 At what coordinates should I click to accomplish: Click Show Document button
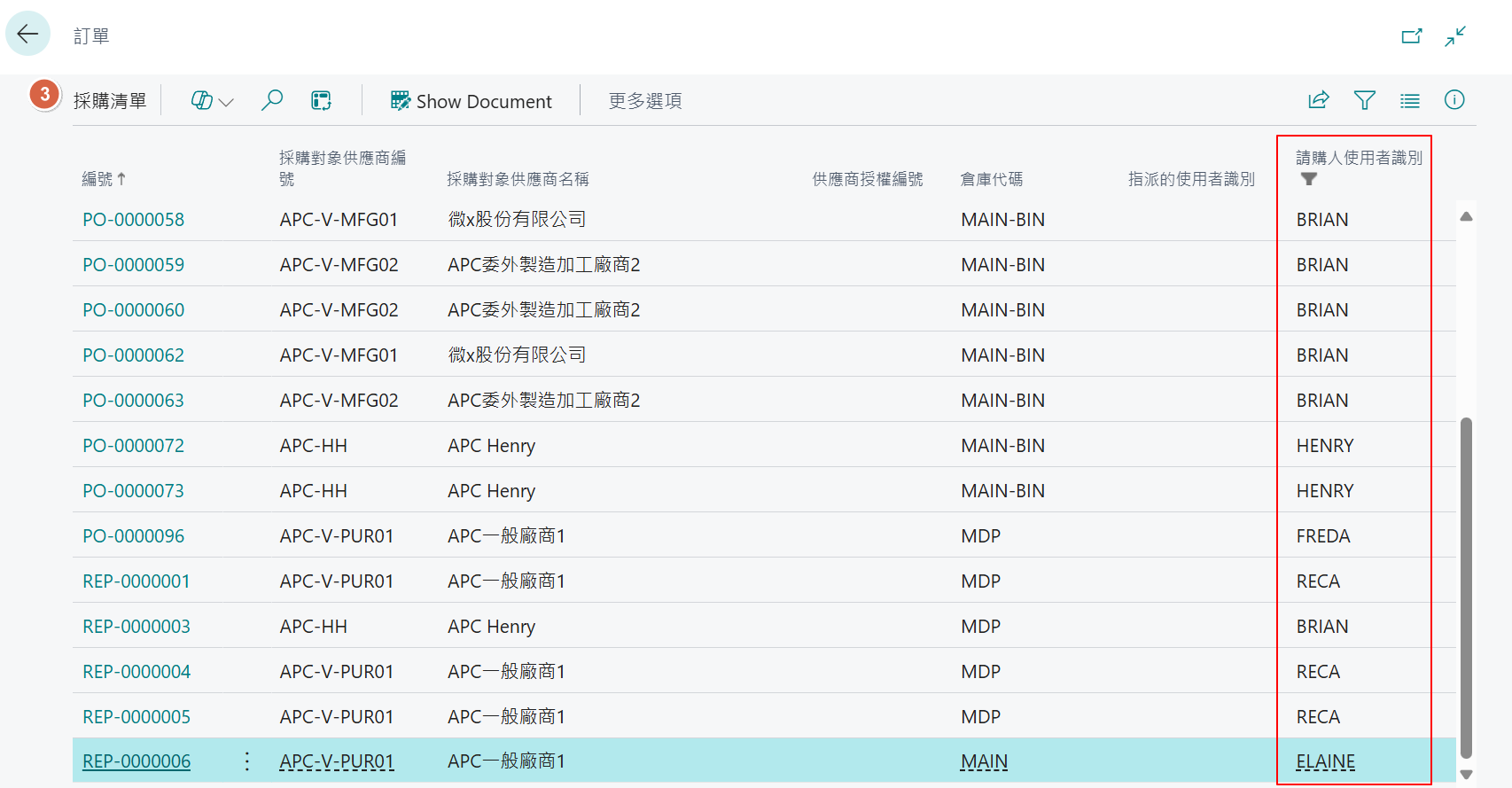coord(471,101)
